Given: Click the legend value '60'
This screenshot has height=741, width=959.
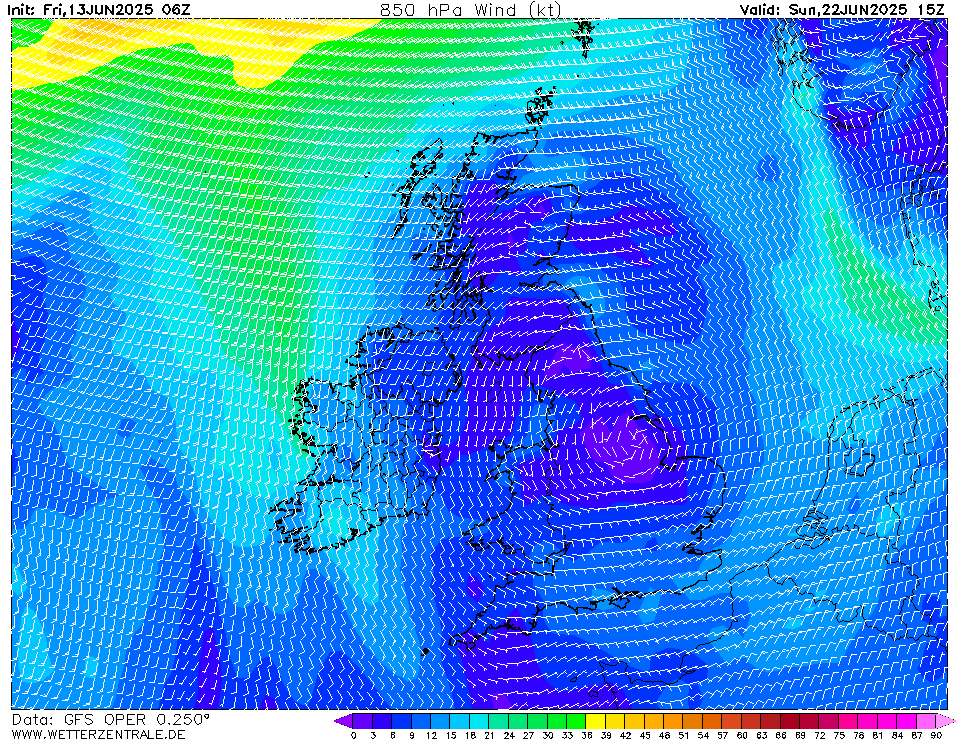Looking at the screenshot, I should tap(742, 735).
